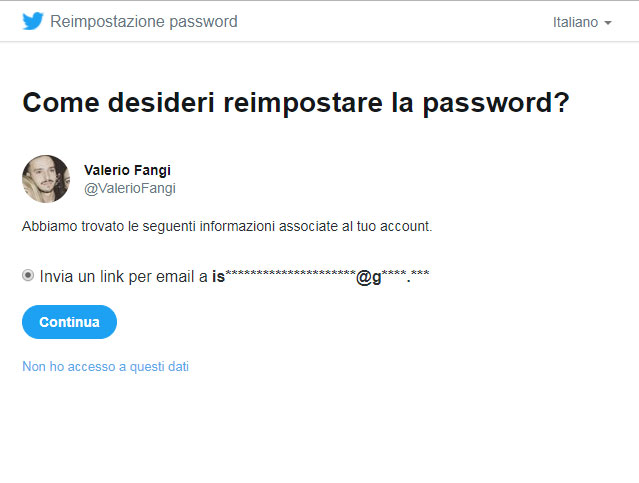
Task: Open the Italiano language dropdown
Action: click(582, 22)
